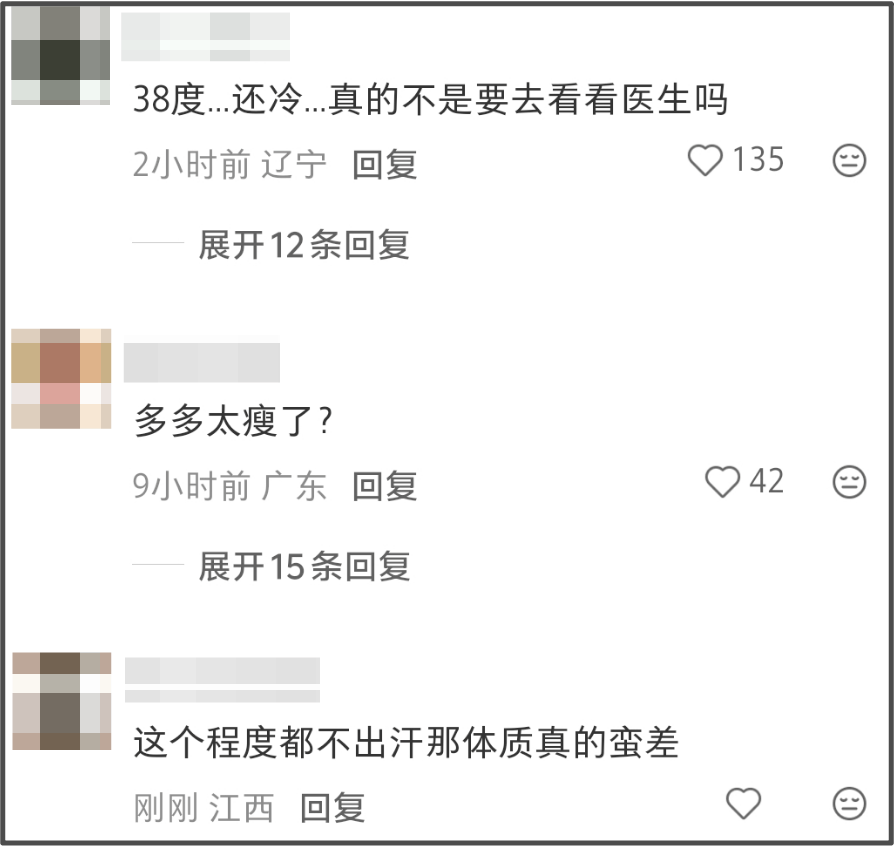Screen dimensions: 895x851
Task: Tap the dislike face on the 辽宁 comment
Action: [x=849, y=160]
